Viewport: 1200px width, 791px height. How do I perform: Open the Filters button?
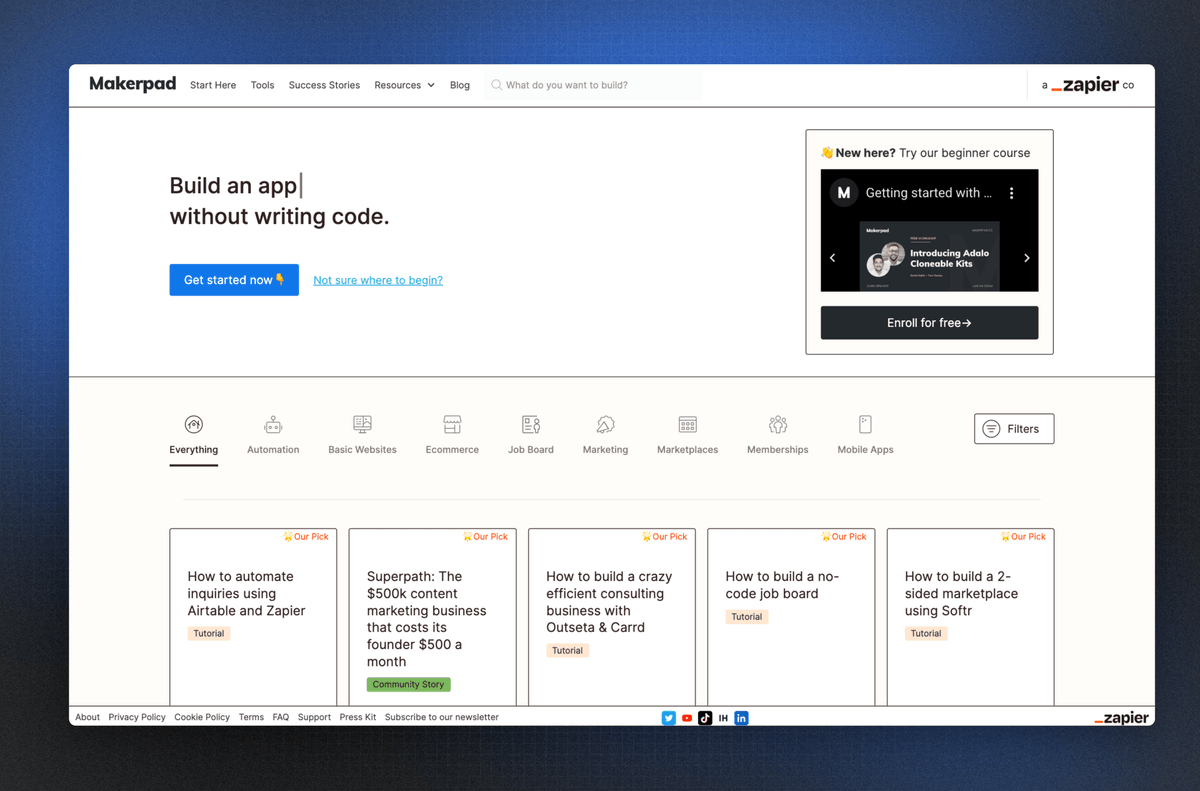tap(1014, 428)
